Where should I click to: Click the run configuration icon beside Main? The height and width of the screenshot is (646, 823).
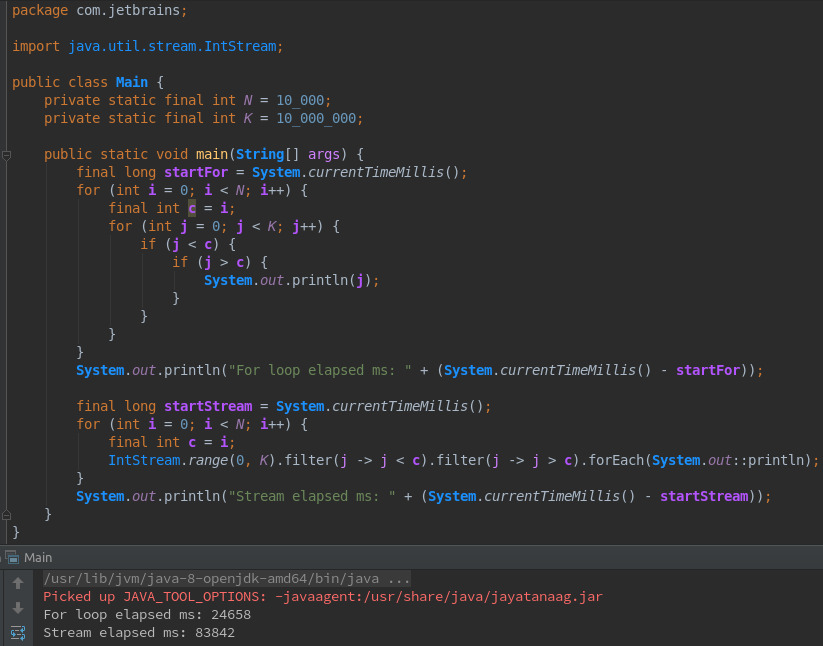coord(12,557)
